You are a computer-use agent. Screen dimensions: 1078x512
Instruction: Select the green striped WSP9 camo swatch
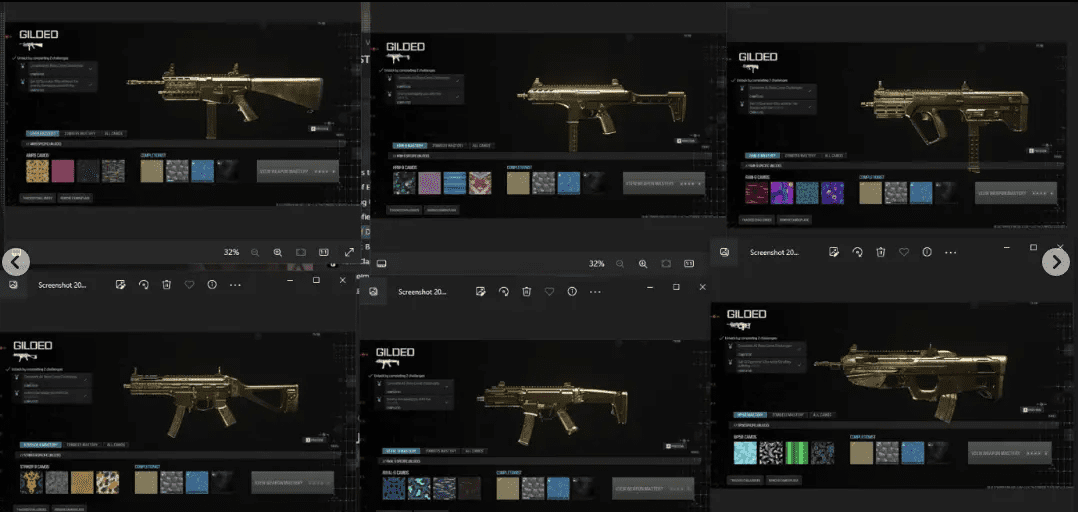[x=797, y=453]
